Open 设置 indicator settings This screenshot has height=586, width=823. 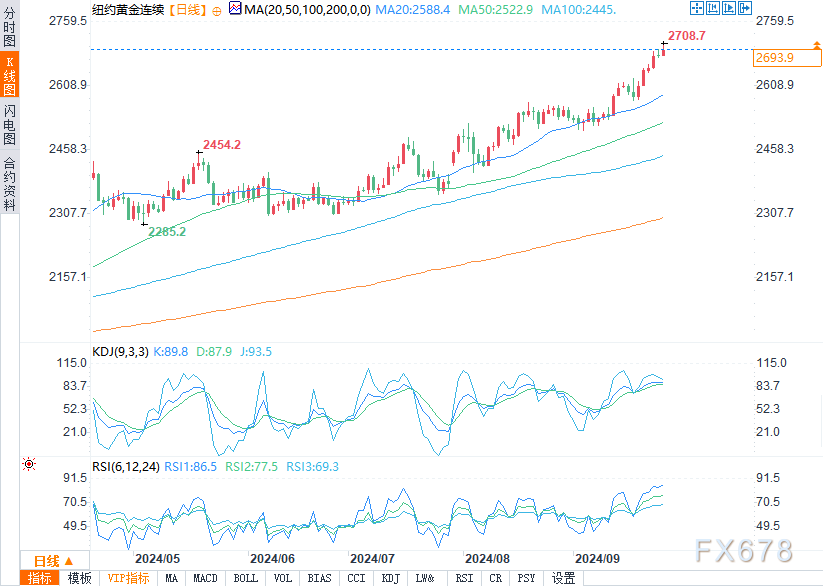coord(563,578)
